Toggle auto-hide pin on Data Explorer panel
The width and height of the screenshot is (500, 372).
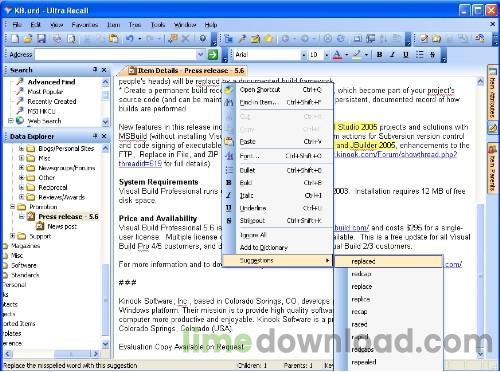click(95, 136)
